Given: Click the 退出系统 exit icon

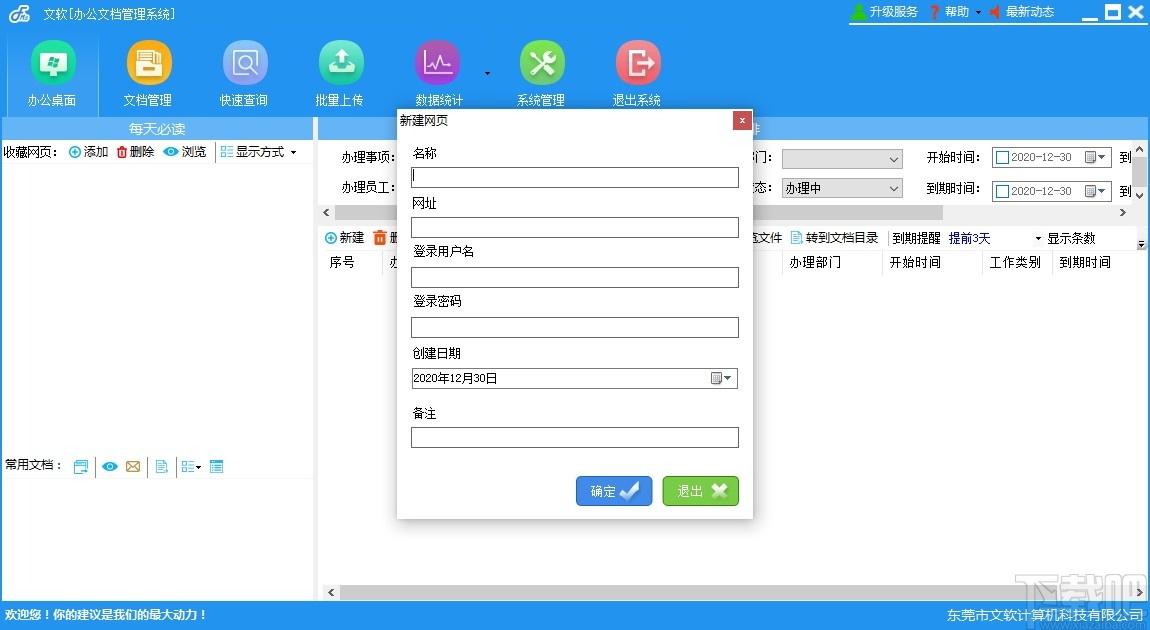Looking at the screenshot, I should tap(637, 64).
